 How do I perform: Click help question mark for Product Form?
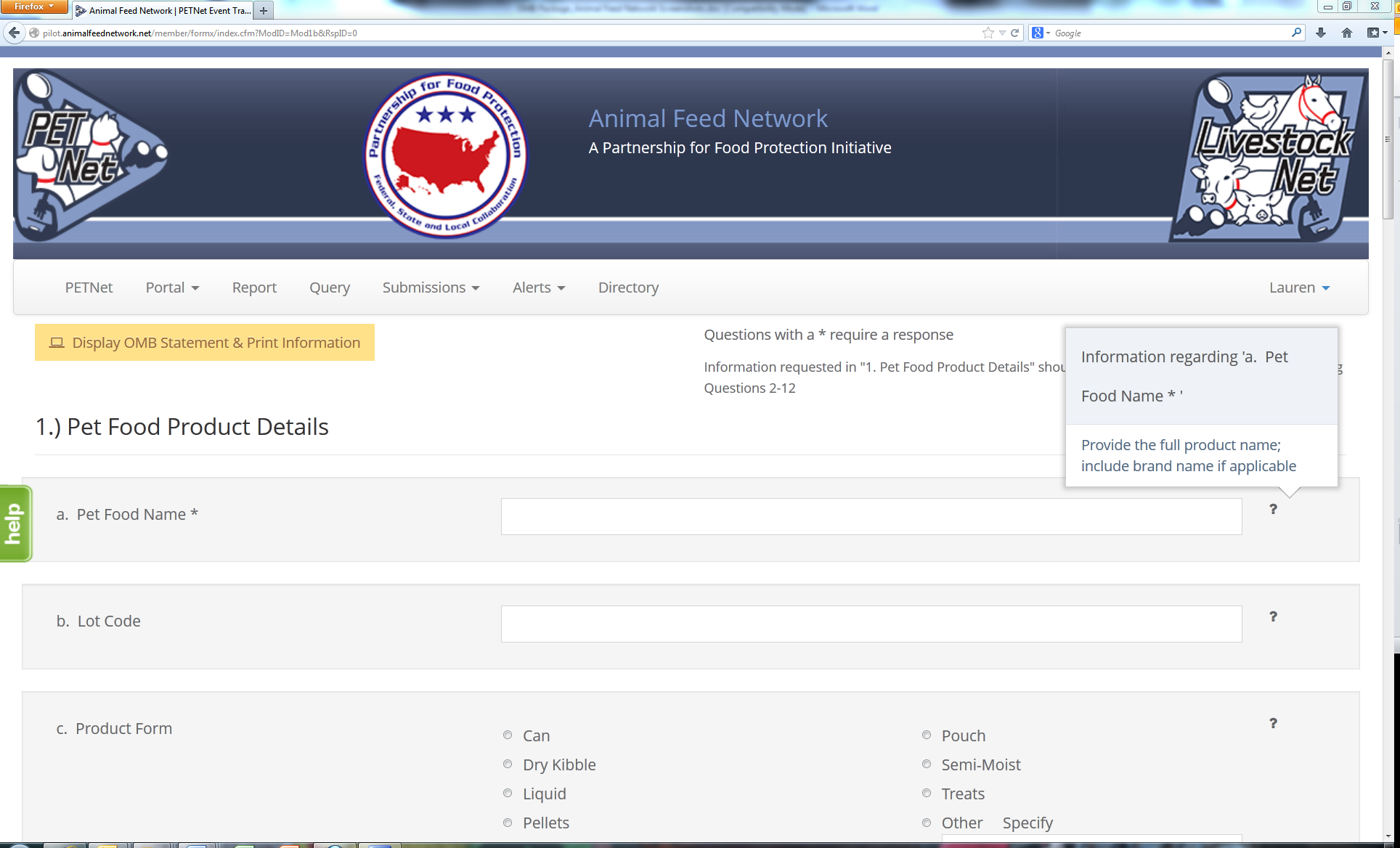click(1273, 723)
